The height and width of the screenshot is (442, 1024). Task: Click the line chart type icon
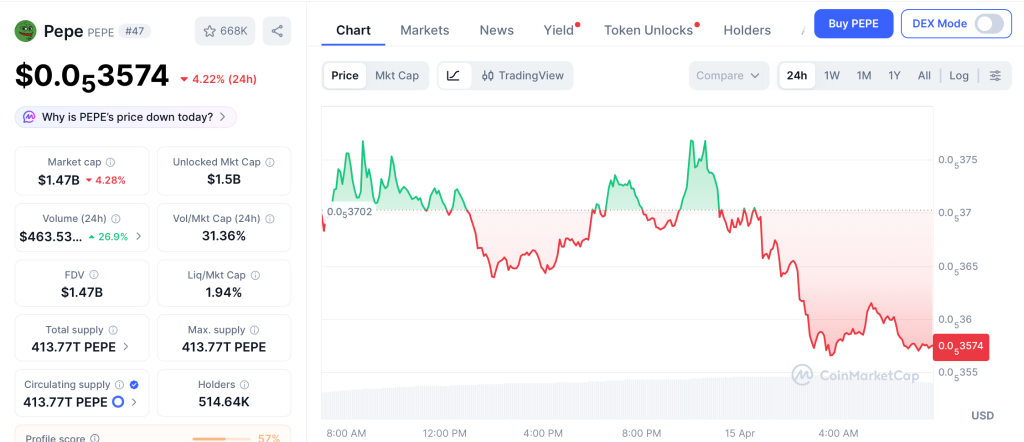click(453, 75)
